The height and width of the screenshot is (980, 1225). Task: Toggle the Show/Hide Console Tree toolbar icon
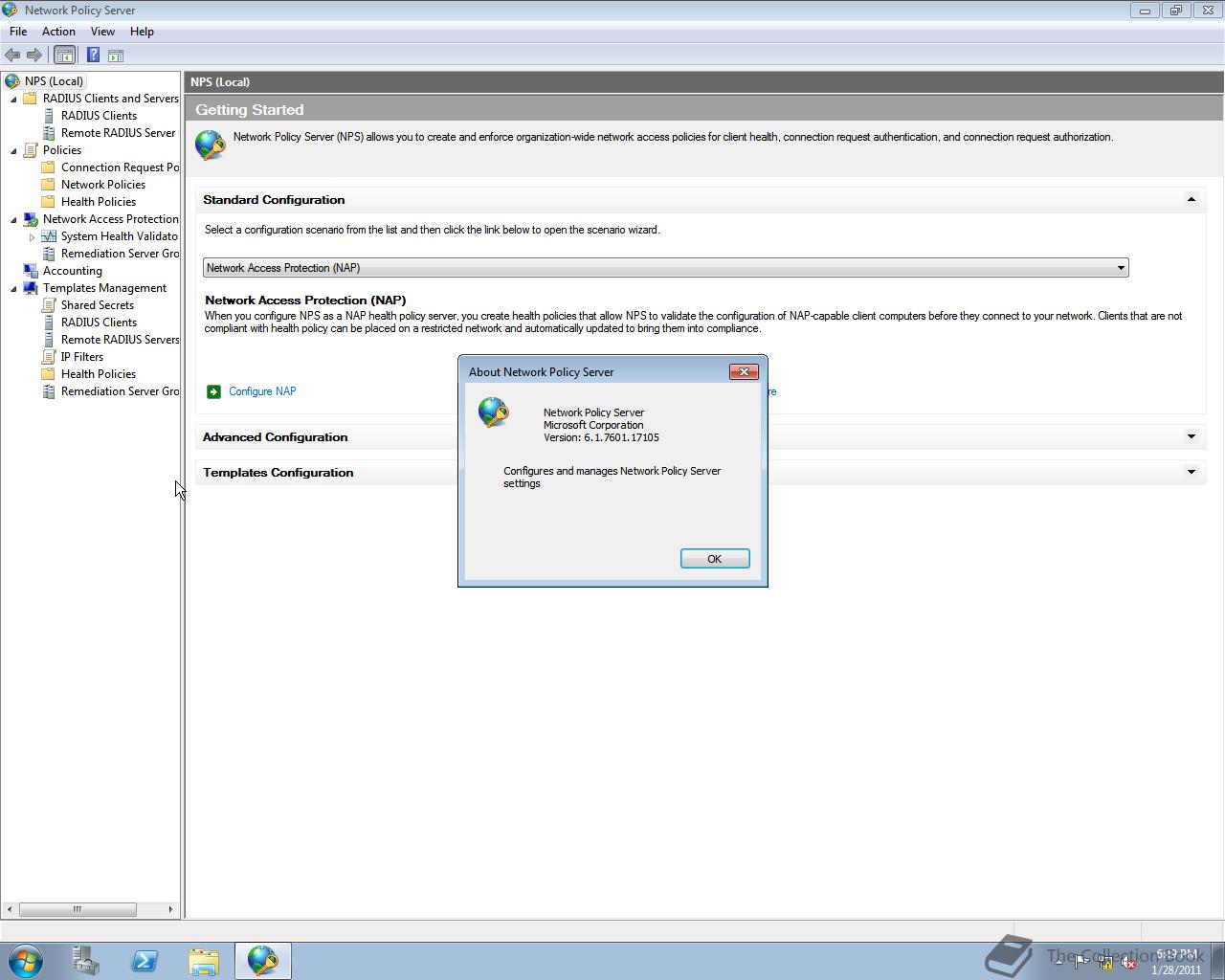(x=64, y=56)
